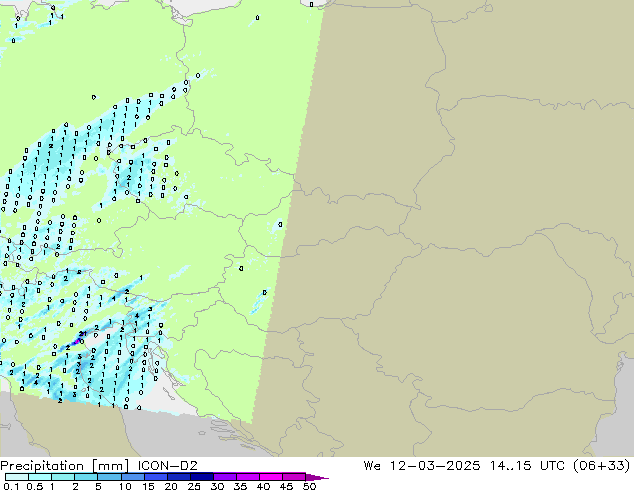
Task: Click the '14..15 UTC' time label
Action: 530,466
